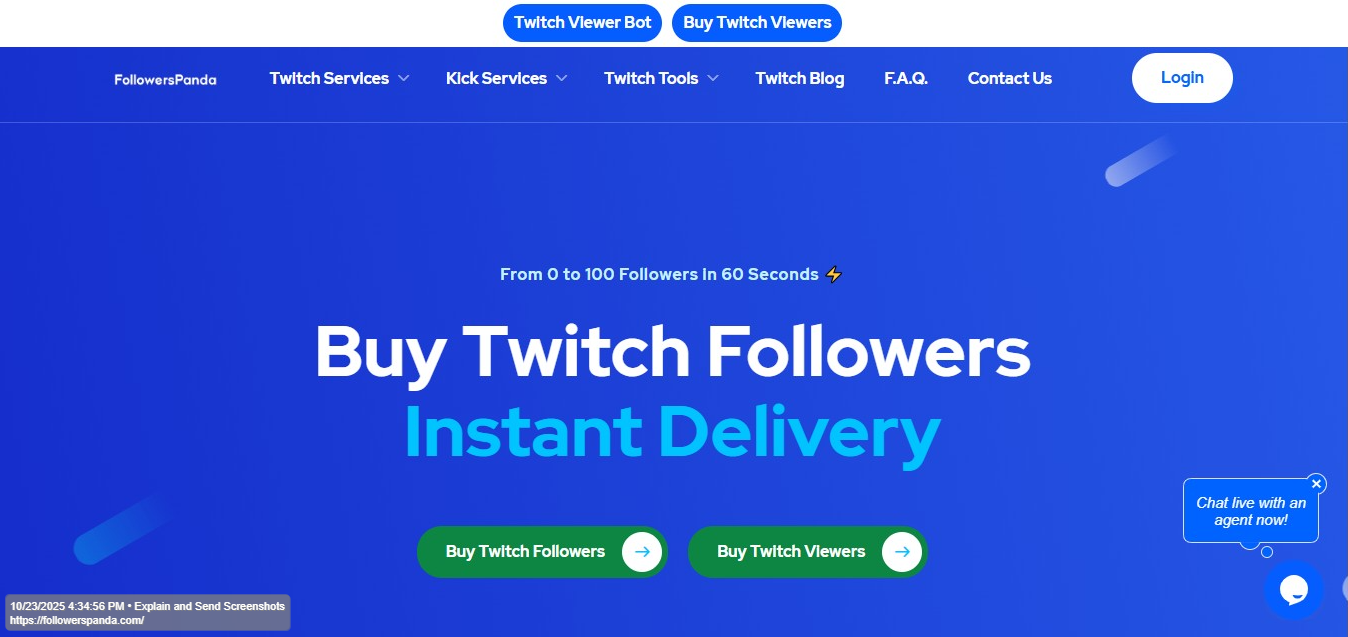Image resolution: width=1348 pixels, height=637 pixels.
Task: Click the green Buy Twitch Followers button
Action: [x=542, y=551]
